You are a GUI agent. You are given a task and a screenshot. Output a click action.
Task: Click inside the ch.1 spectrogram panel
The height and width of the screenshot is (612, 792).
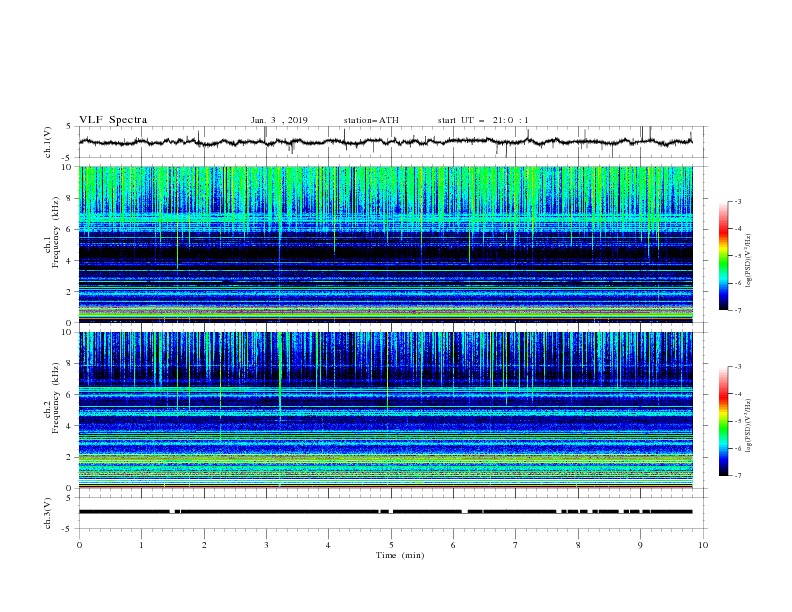click(385, 244)
